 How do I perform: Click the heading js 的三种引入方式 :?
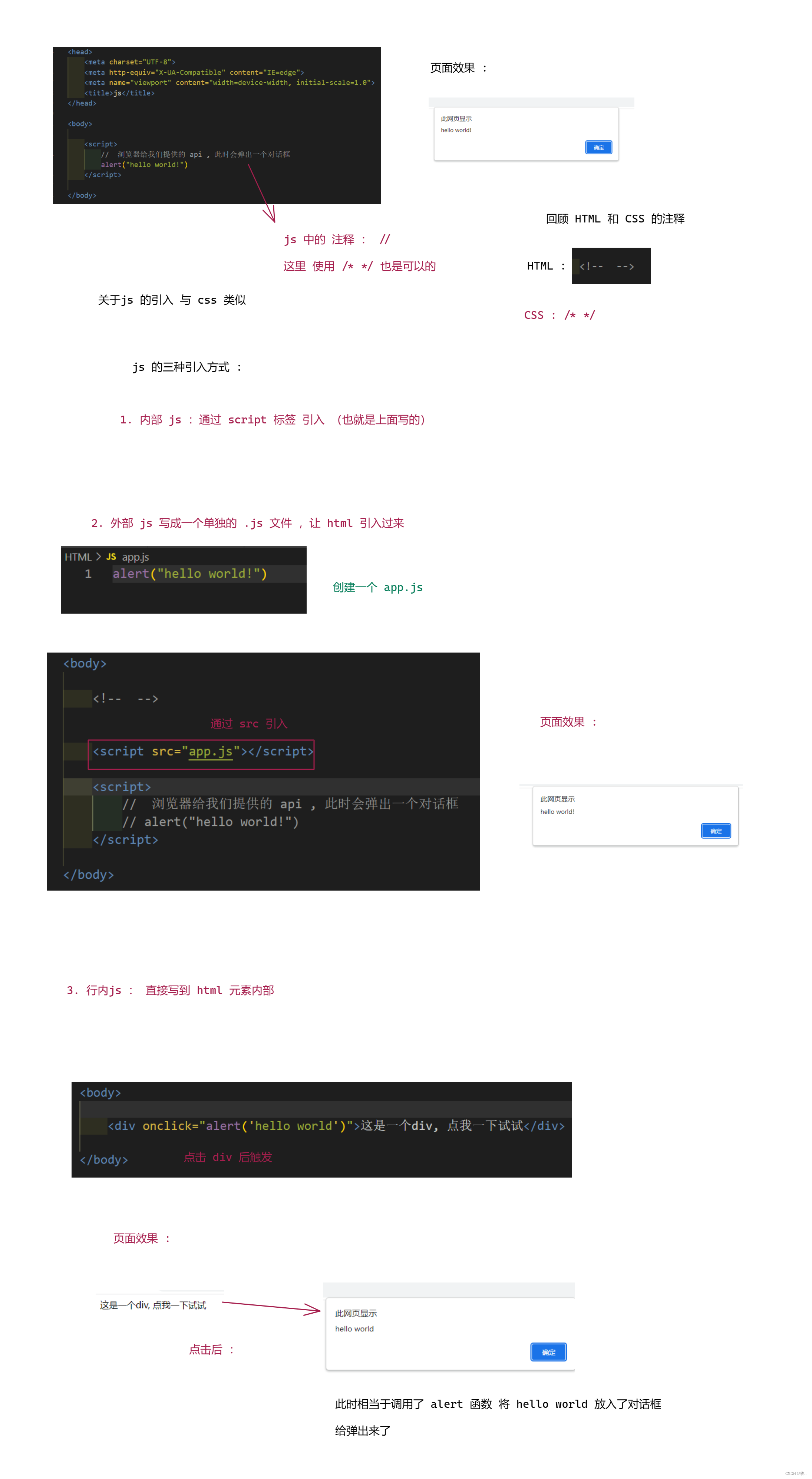[x=187, y=367]
